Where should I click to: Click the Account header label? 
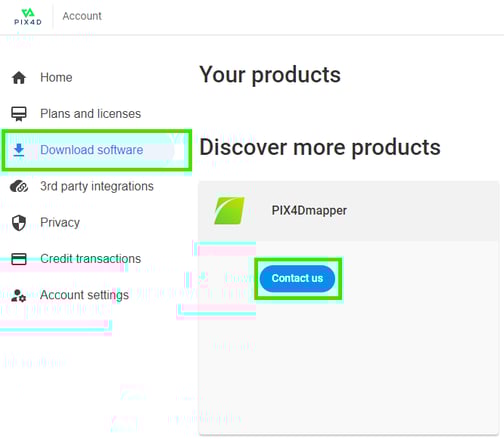pos(82,16)
